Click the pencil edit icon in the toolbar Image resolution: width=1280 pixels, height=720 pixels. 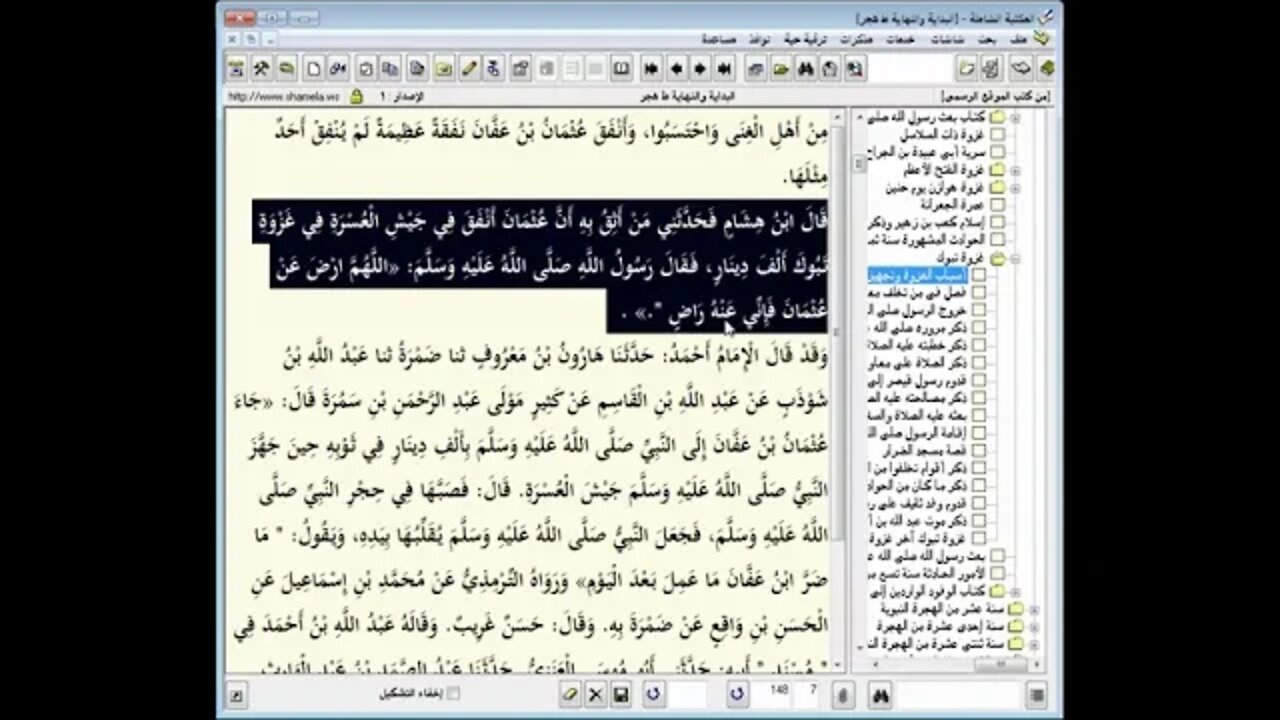468,68
